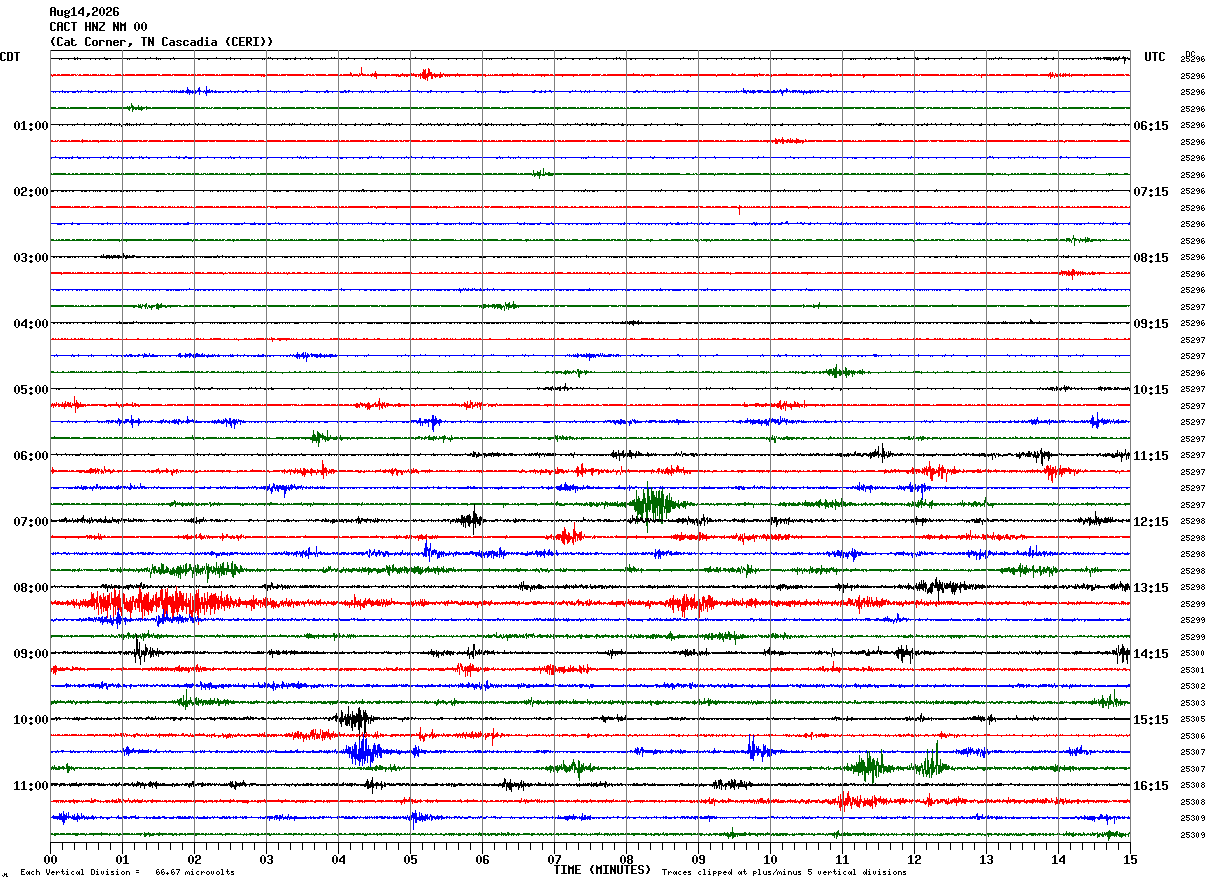The image size is (1210, 886).
Task: Click the 12:15 UTC row label
Action: [1151, 522]
